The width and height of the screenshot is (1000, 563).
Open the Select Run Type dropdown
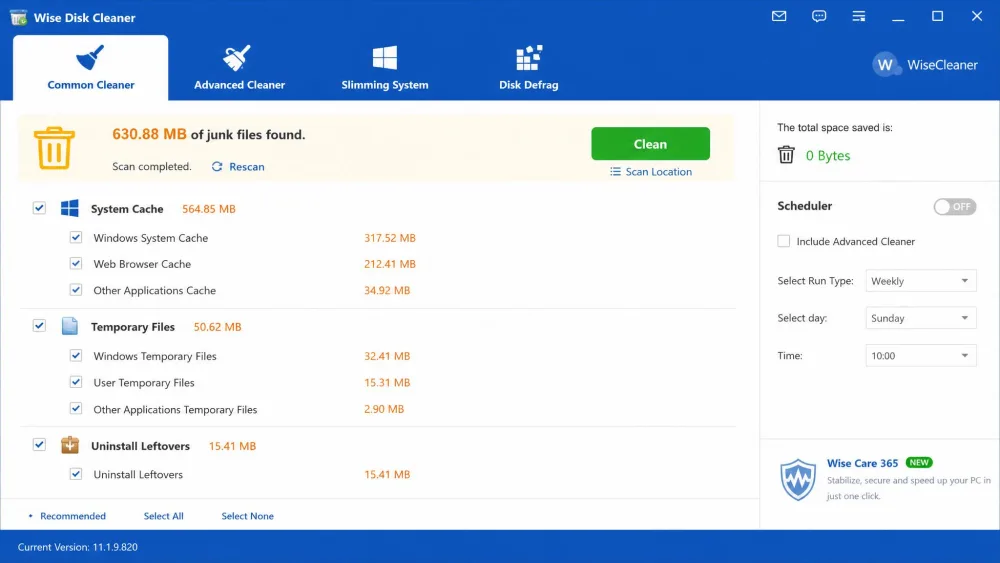point(920,281)
